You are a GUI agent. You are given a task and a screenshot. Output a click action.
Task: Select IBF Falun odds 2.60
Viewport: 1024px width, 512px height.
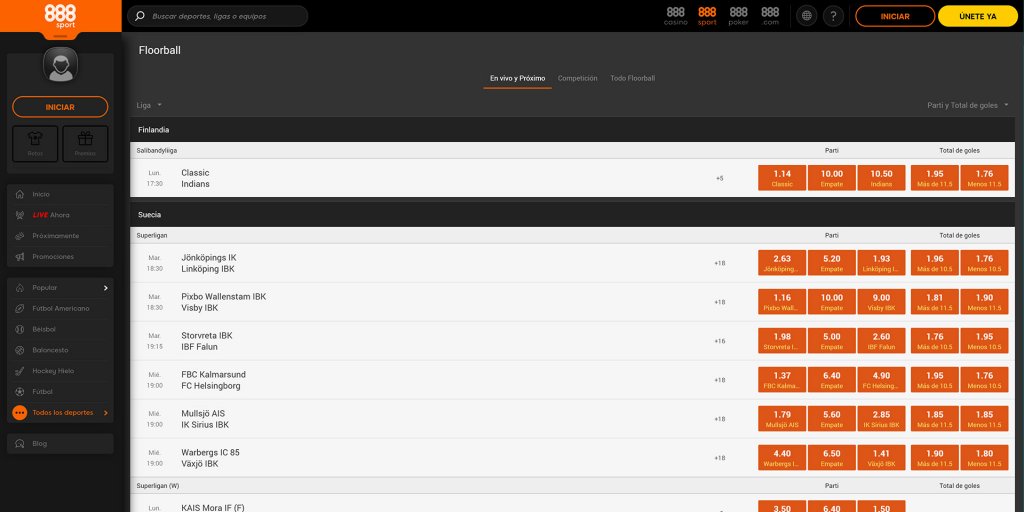tap(881, 341)
